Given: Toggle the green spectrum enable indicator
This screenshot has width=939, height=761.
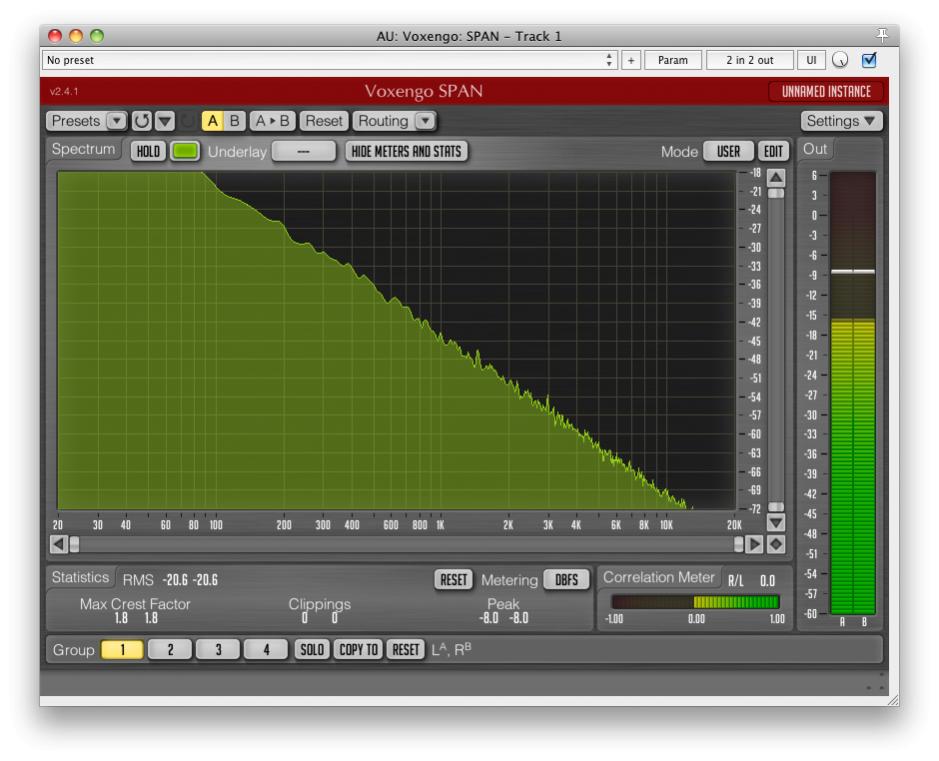Looking at the screenshot, I should point(185,151).
